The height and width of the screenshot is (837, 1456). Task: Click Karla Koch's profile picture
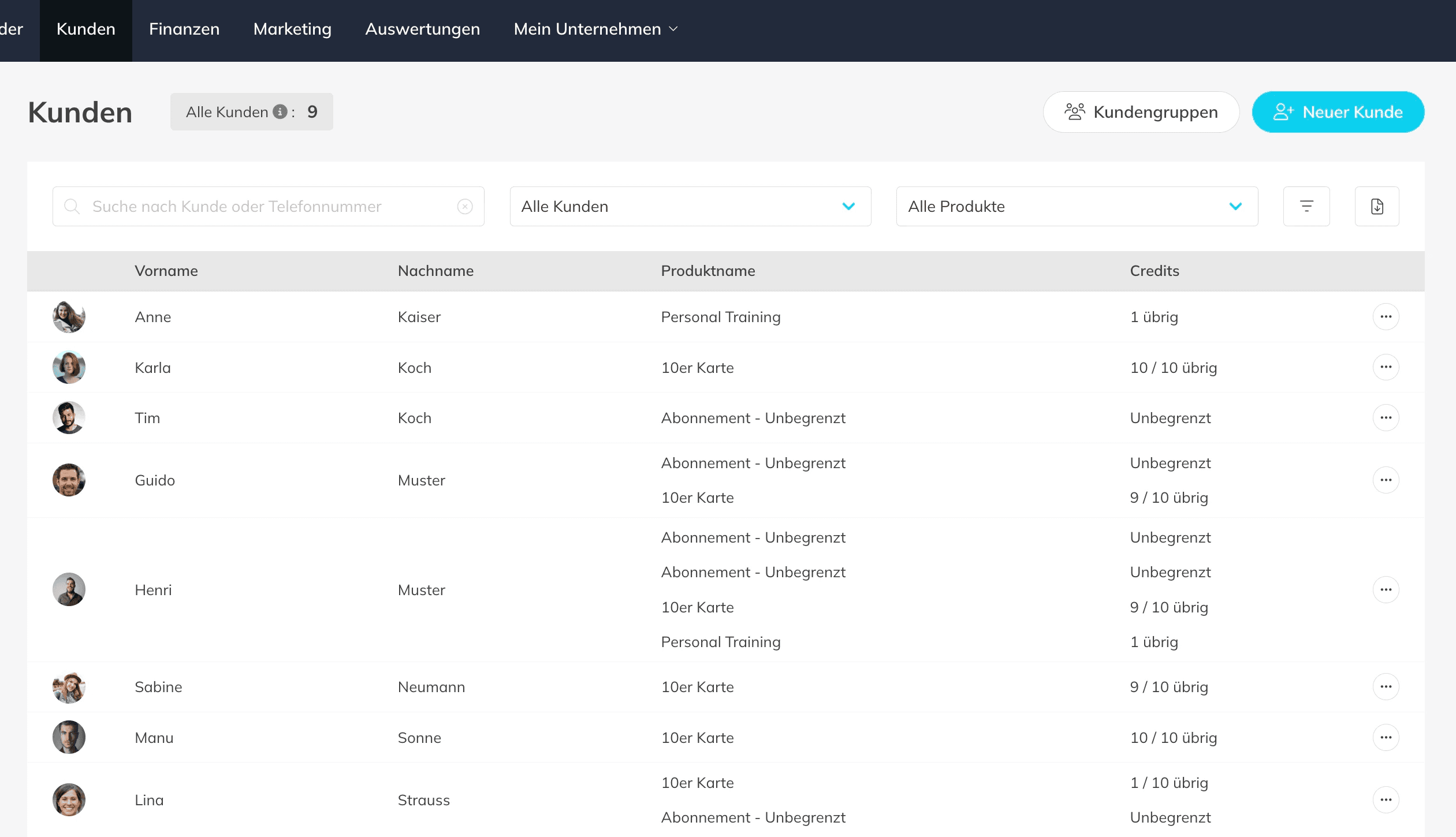tap(69, 367)
